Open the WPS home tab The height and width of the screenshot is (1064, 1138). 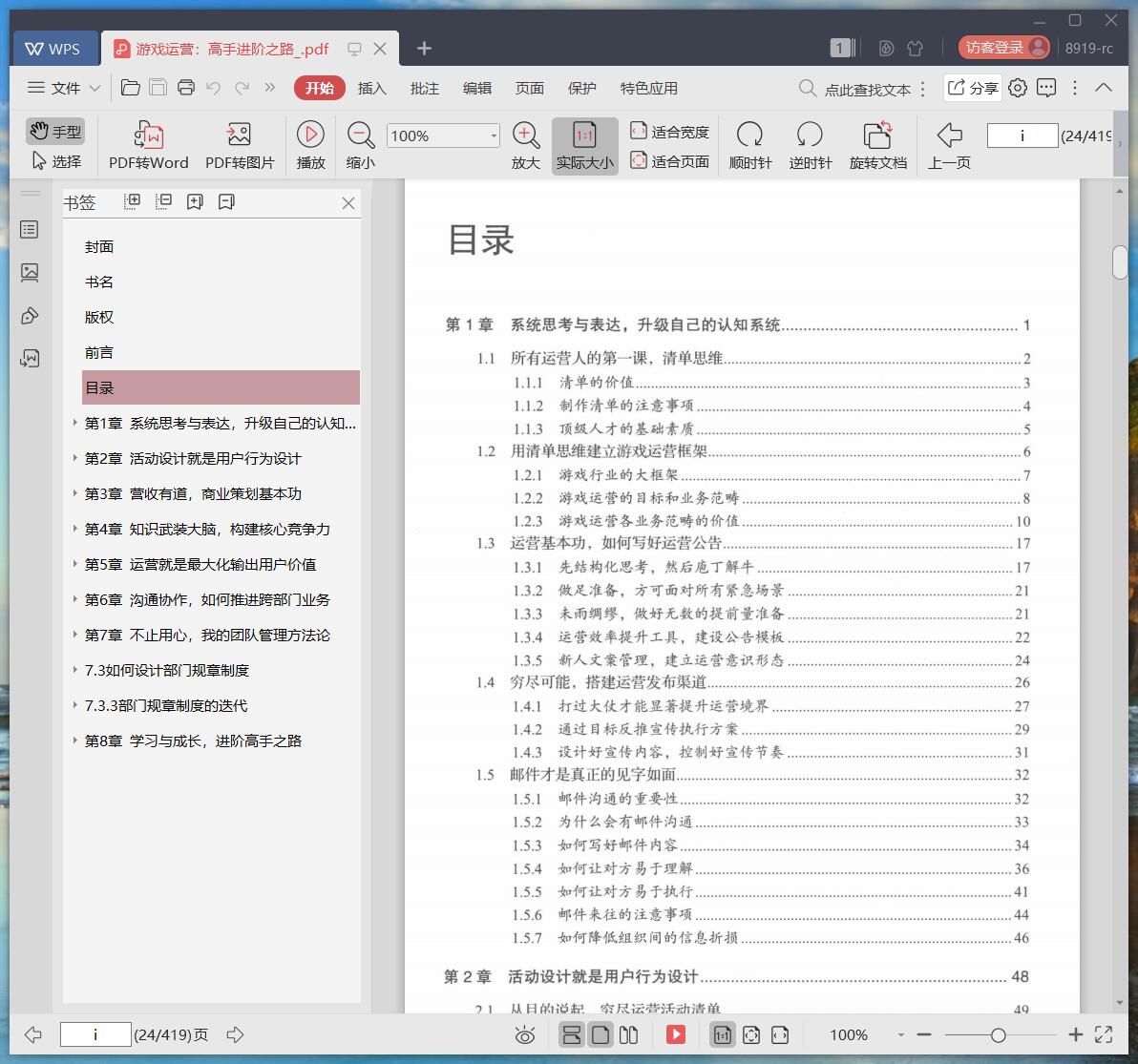pos(53,49)
